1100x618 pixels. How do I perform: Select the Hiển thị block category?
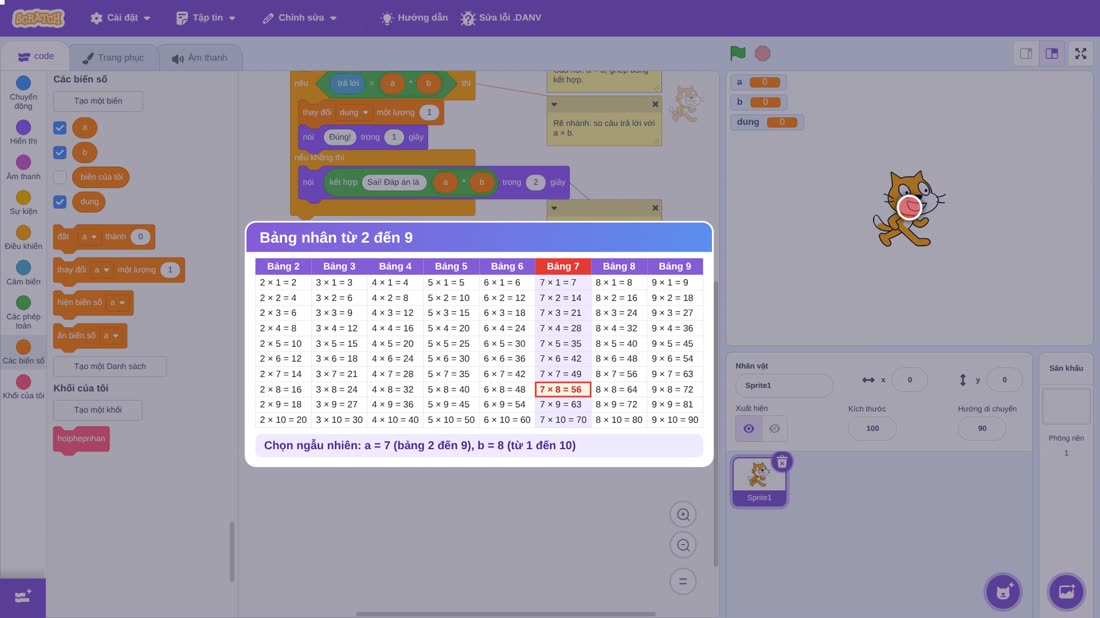[x=23, y=132]
